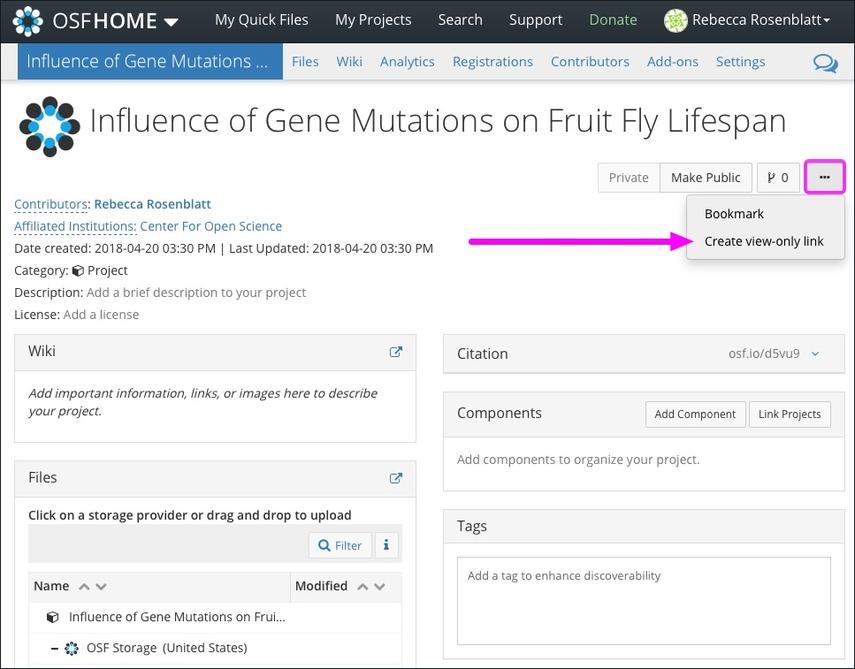
Task: Open Rebecca Rosenblatt contributor profile link
Action: point(152,204)
